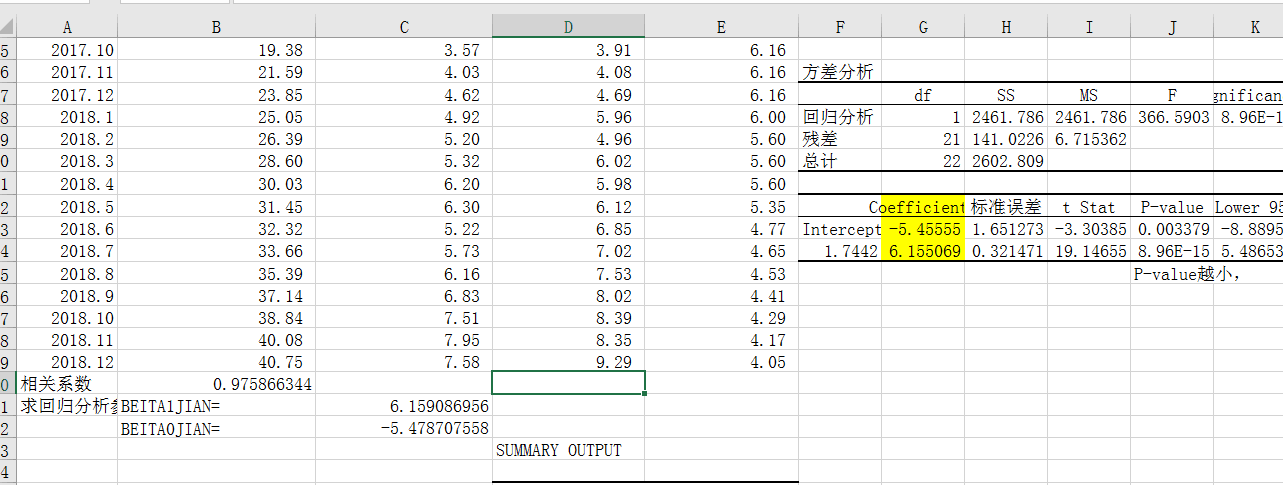
Task: Click the cell containing 7.02
Action: tap(568, 251)
